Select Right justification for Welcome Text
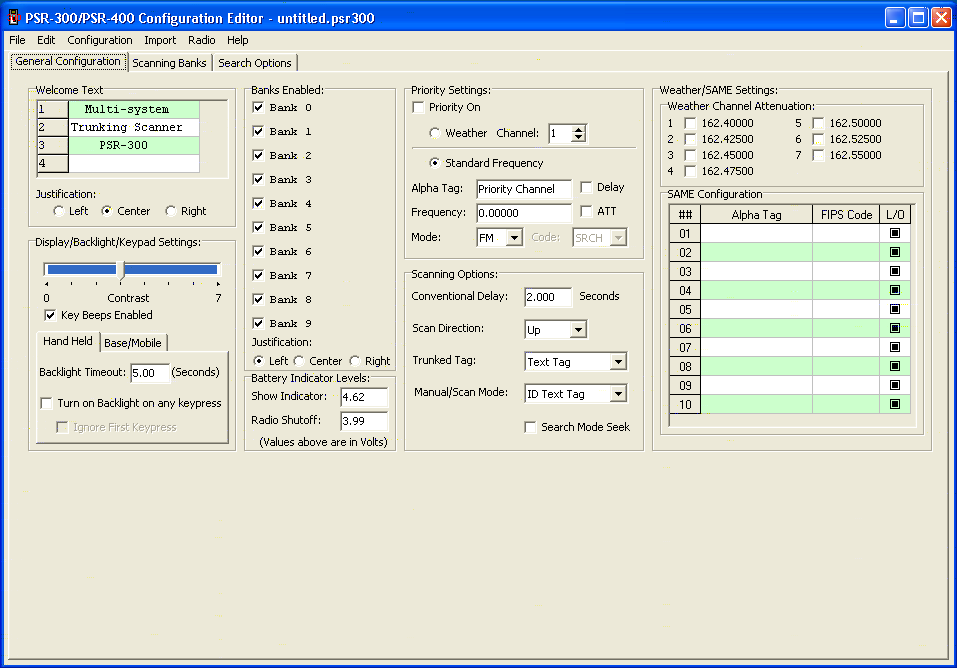The height and width of the screenshot is (668, 957). coord(171,211)
